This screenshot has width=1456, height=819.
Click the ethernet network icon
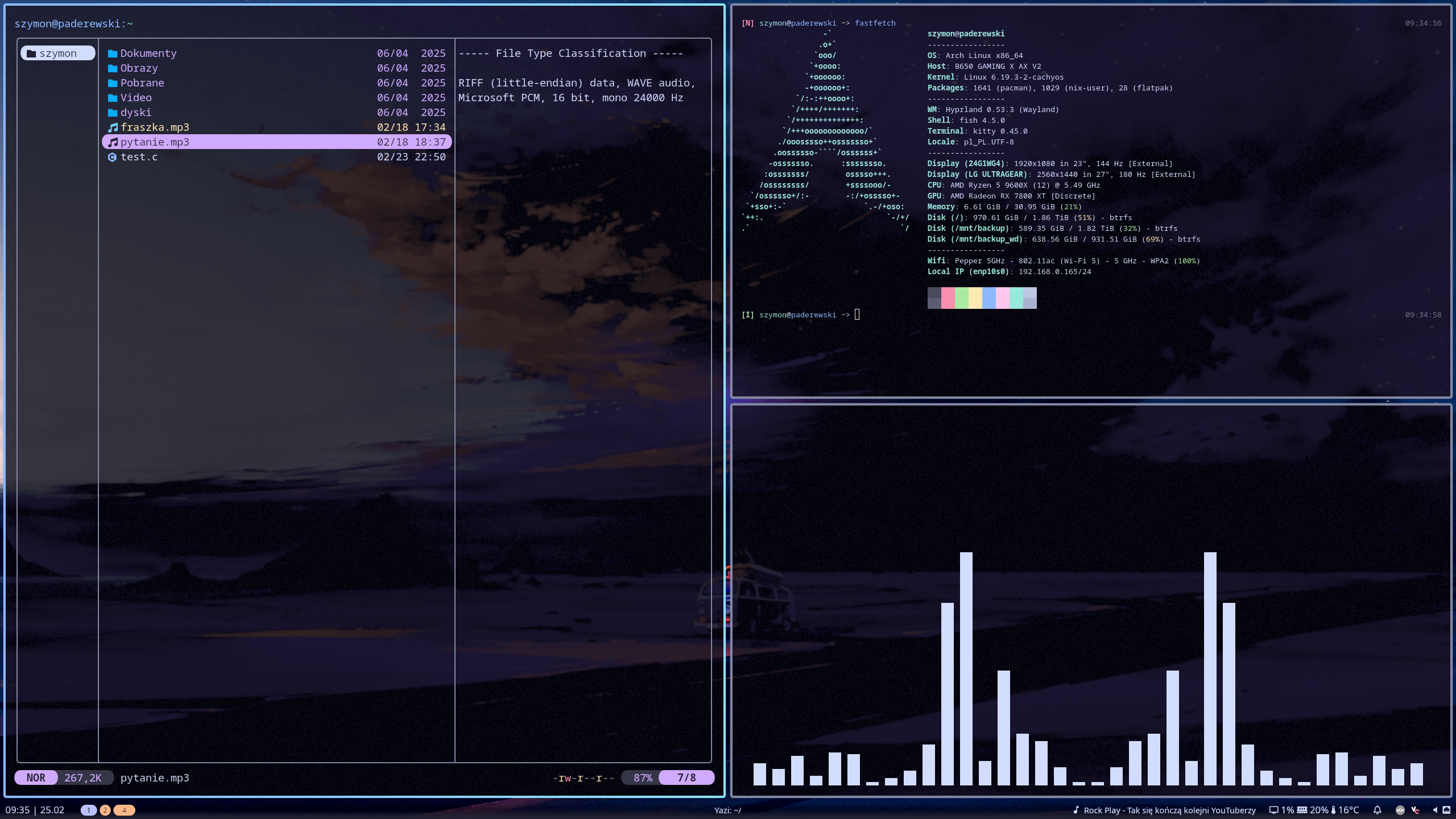pos(1446,810)
